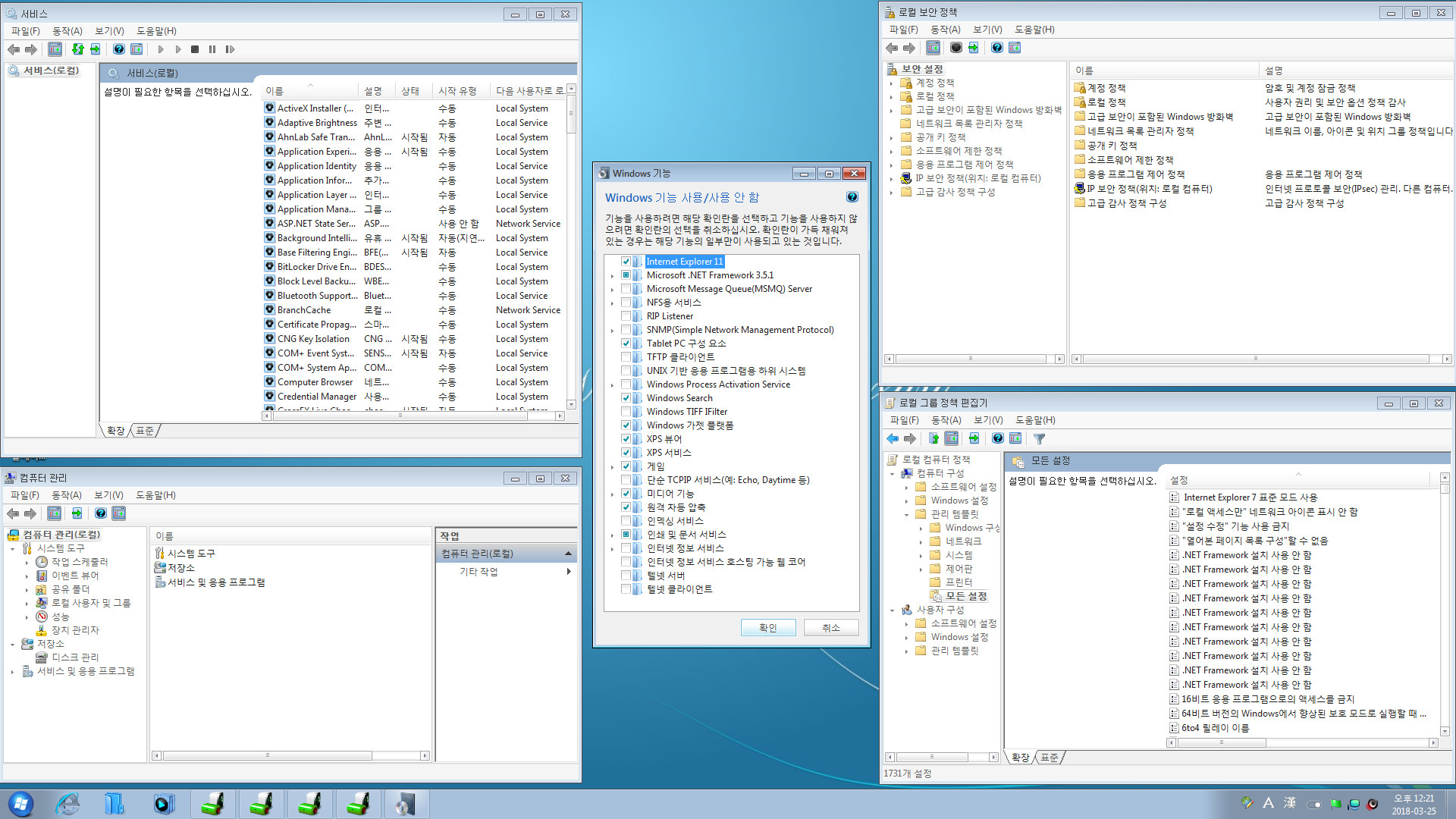Click the help icon in Windows Features dialog
Viewport: 1456px width, 819px height.
click(852, 197)
